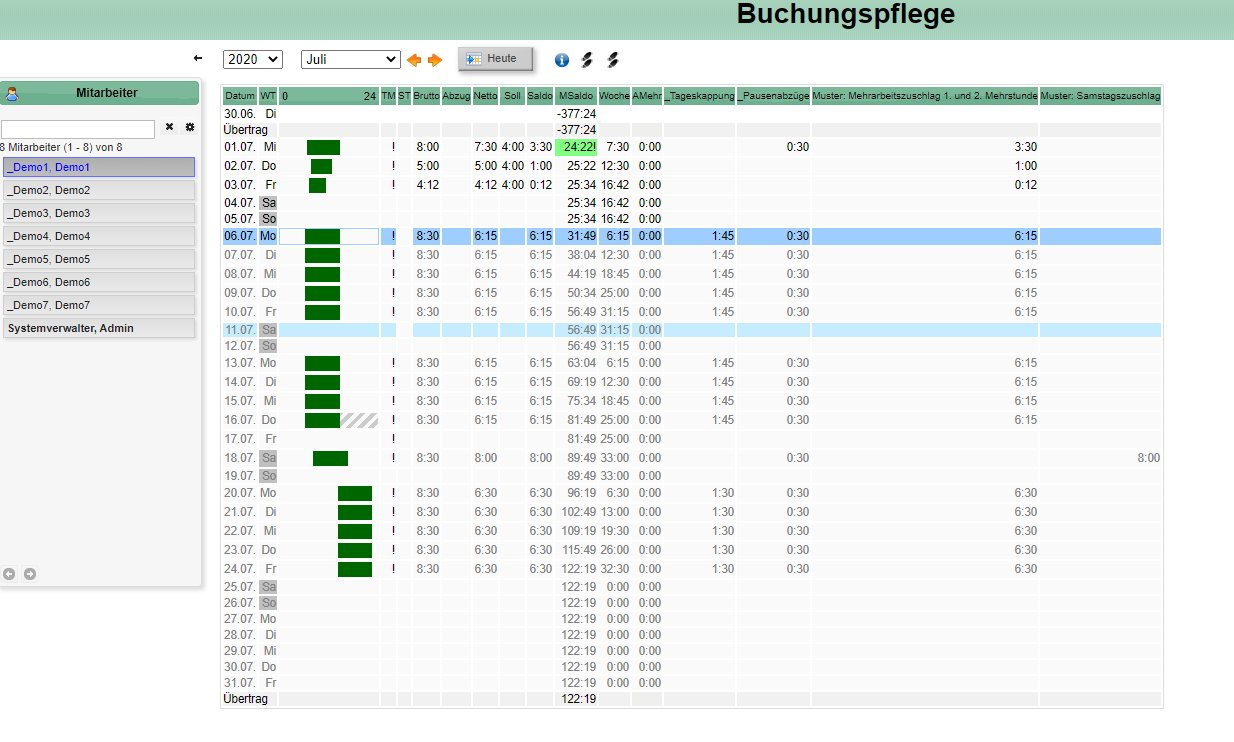
Task: Click the chain-link icon directly beside the info icon
Action: click(x=587, y=60)
